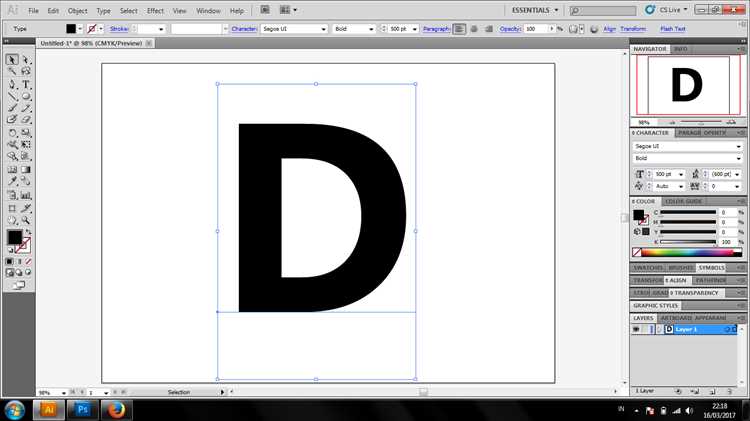Select the Artboard tool

[12, 209]
